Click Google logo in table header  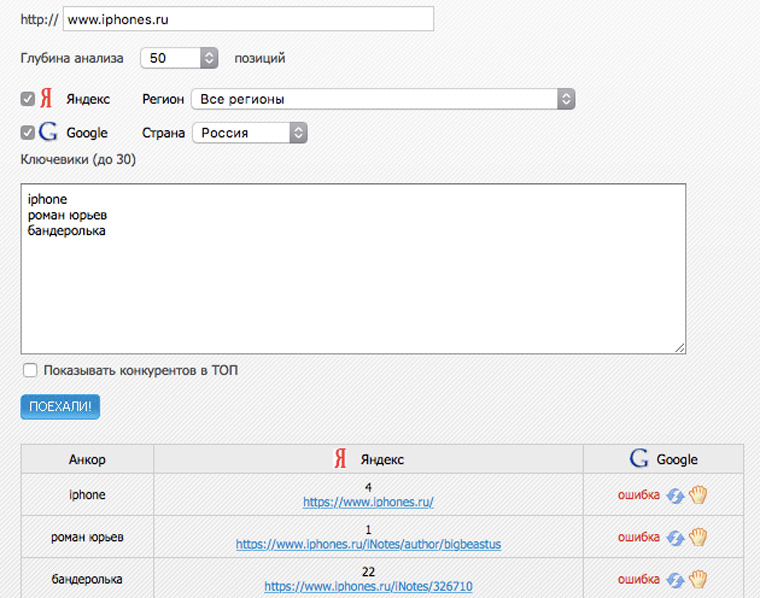[x=639, y=459]
